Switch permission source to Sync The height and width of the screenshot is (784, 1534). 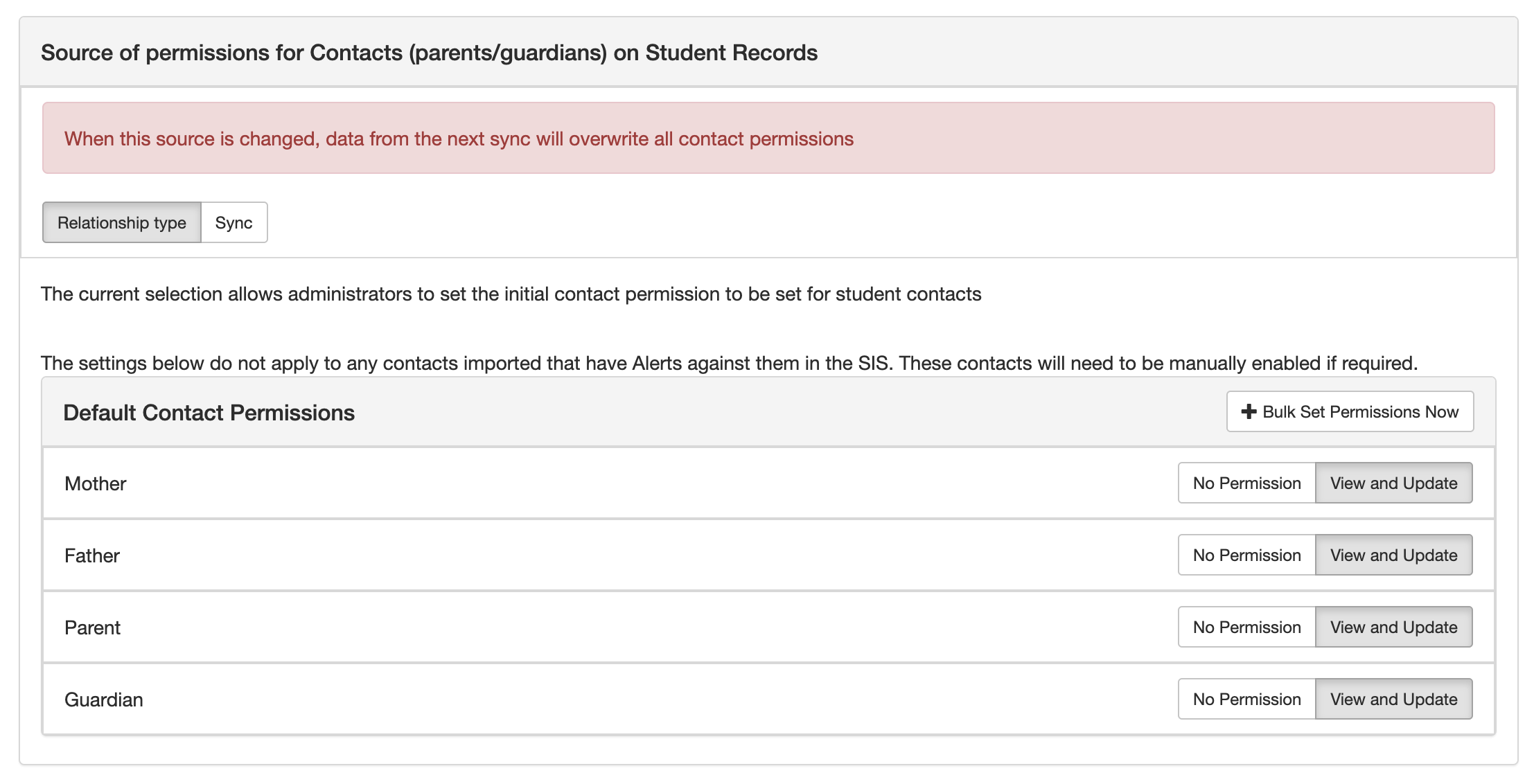pyautogui.click(x=234, y=222)
